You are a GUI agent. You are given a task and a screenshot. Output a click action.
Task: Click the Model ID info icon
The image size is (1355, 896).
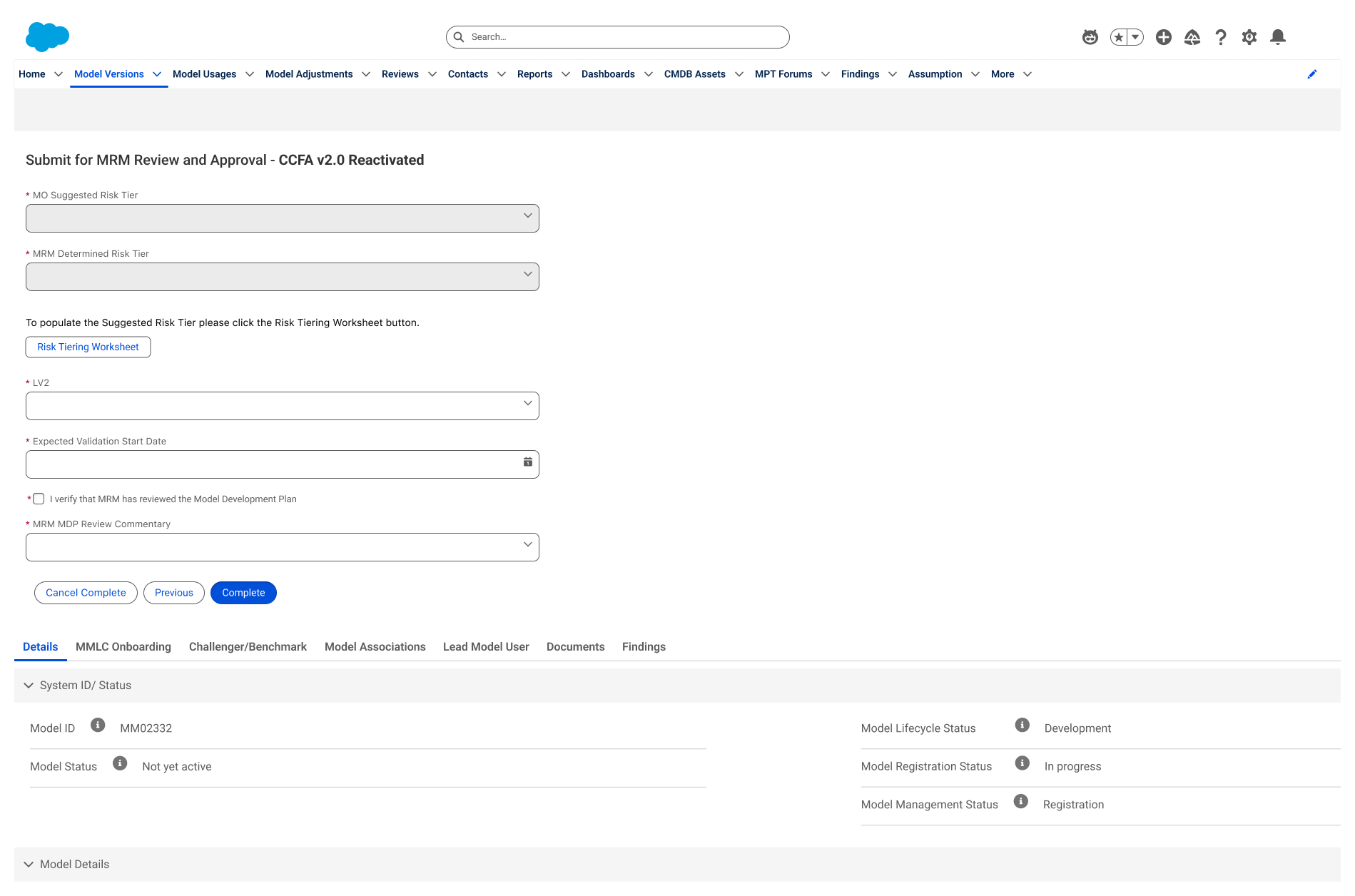click(98, 726)
